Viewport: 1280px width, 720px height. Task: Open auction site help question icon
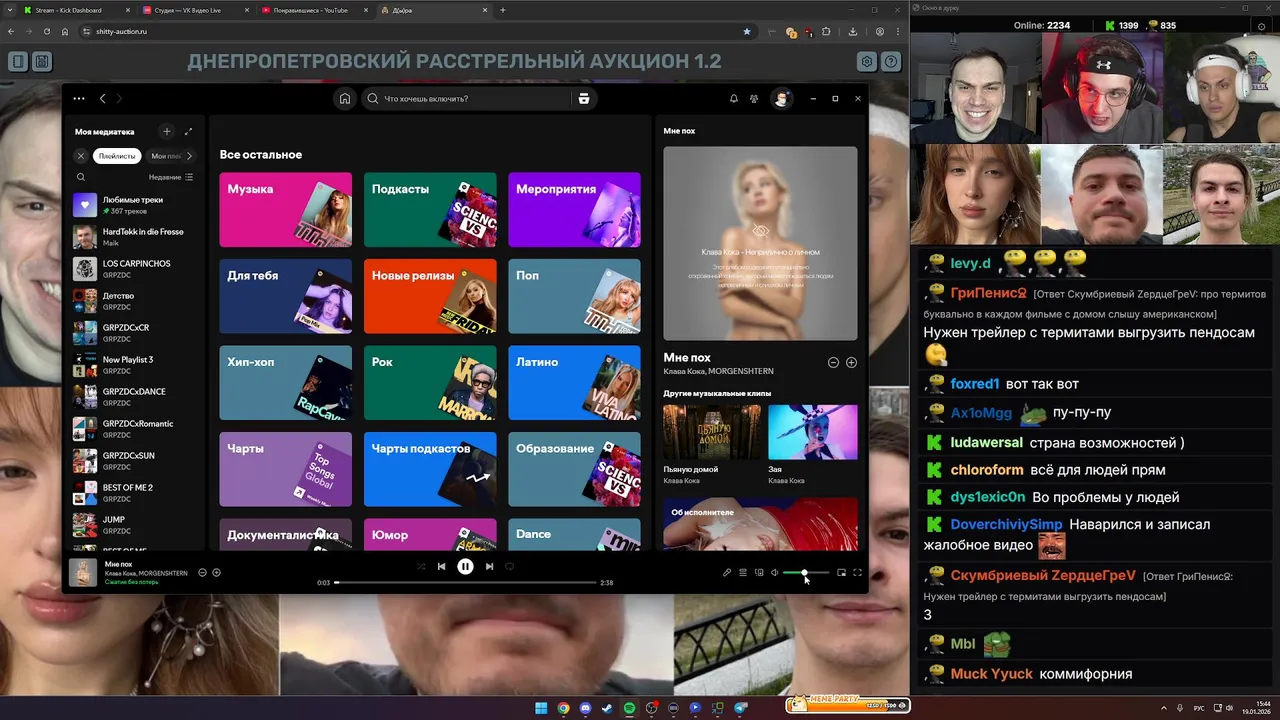click(891, 62)
